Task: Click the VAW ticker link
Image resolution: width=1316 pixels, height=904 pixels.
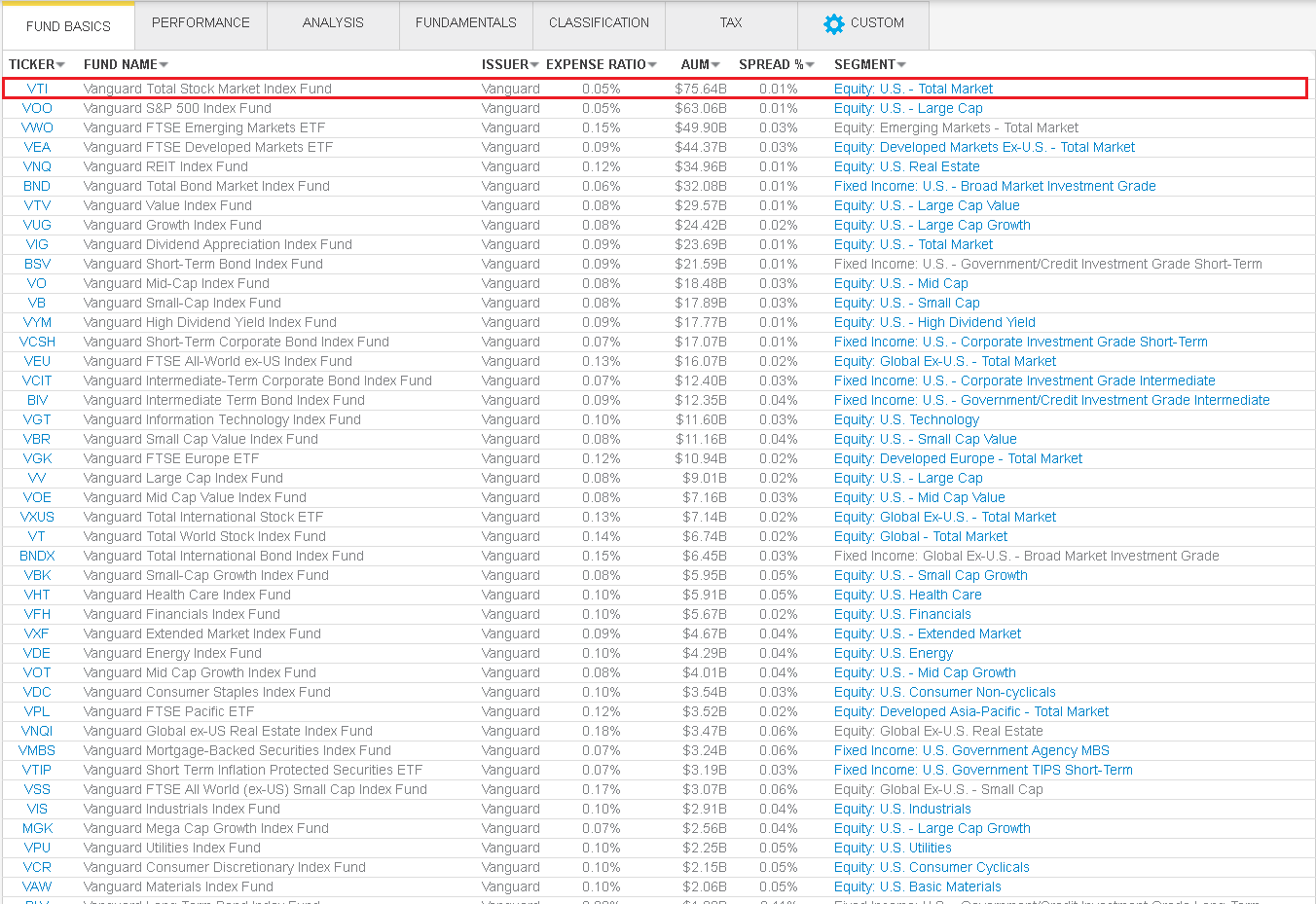Action: 37,886
